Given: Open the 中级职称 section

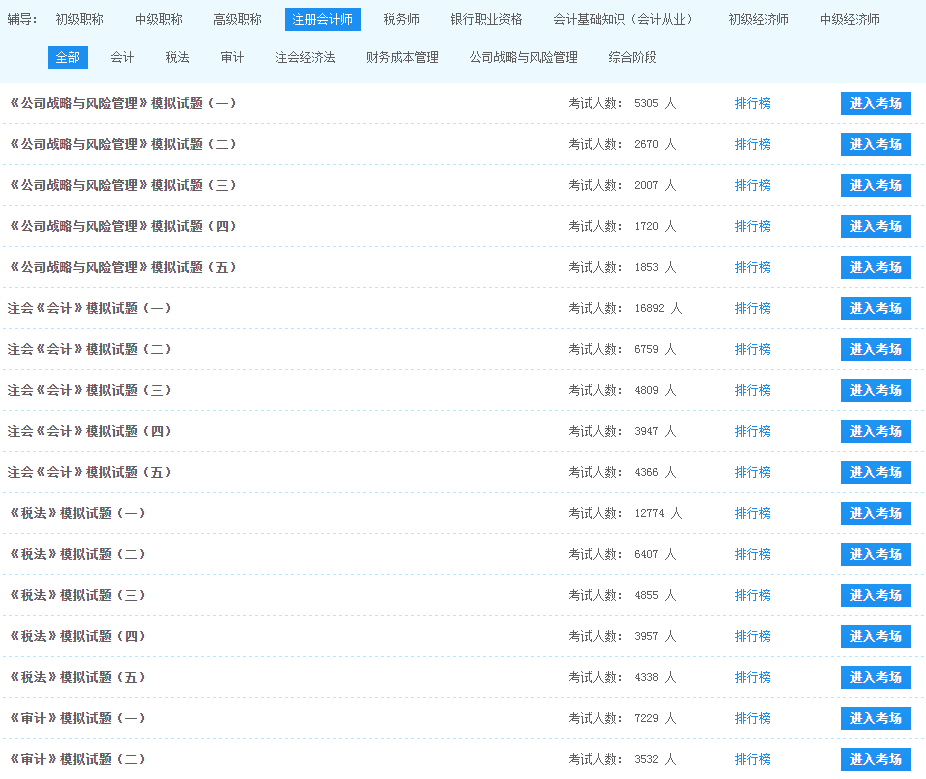Looking at the screenshot, I should pos(158,18).
